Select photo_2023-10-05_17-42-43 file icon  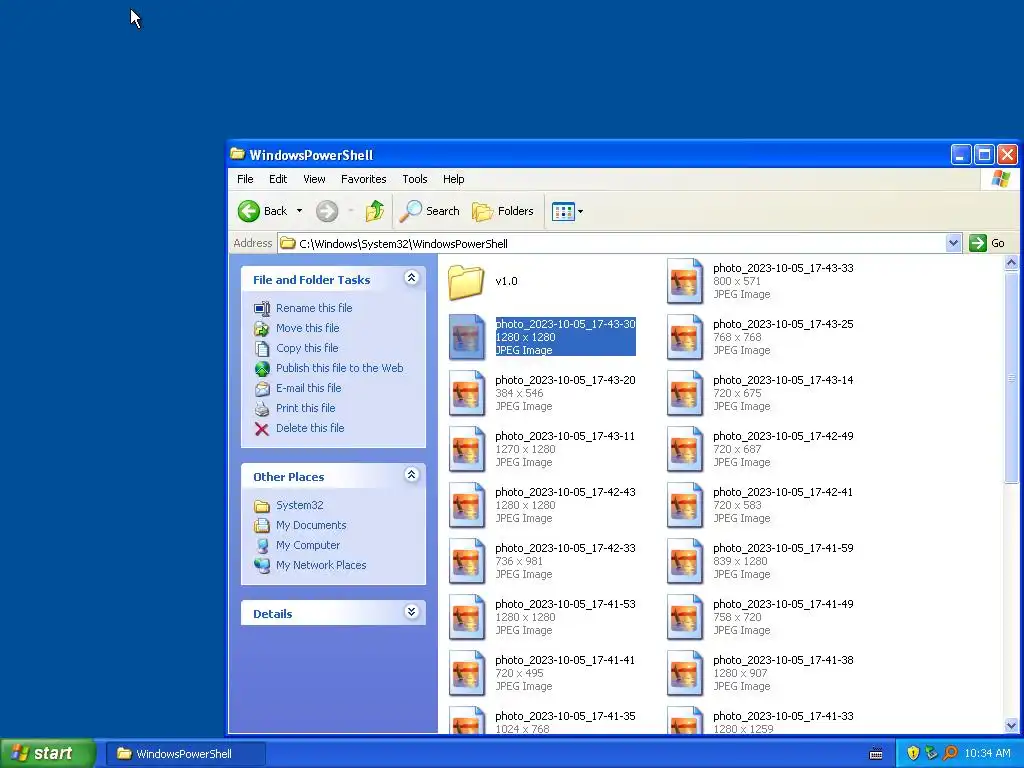pyautogui.click(x=466, y=505)
